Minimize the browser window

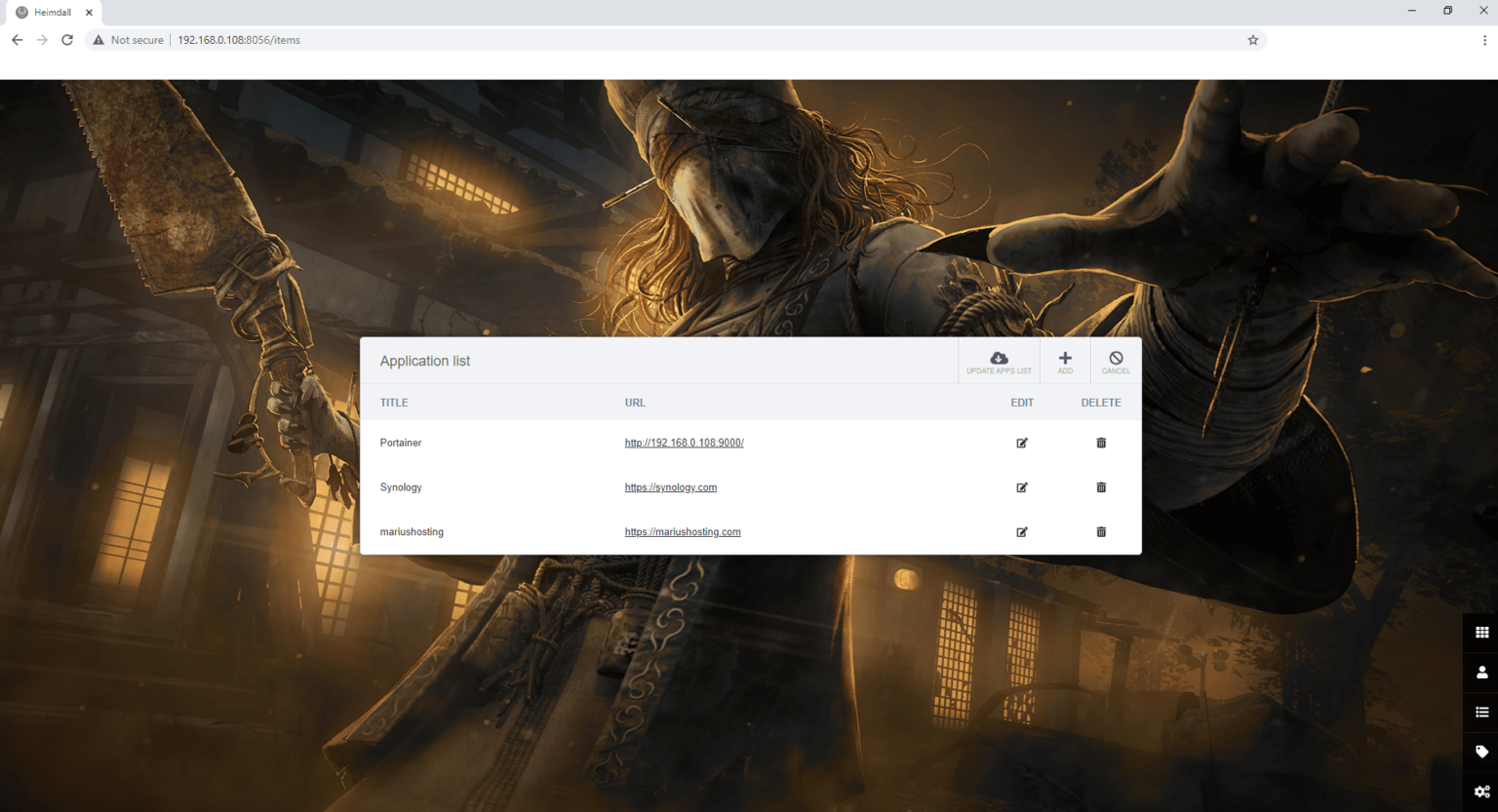click(1411, 11)
